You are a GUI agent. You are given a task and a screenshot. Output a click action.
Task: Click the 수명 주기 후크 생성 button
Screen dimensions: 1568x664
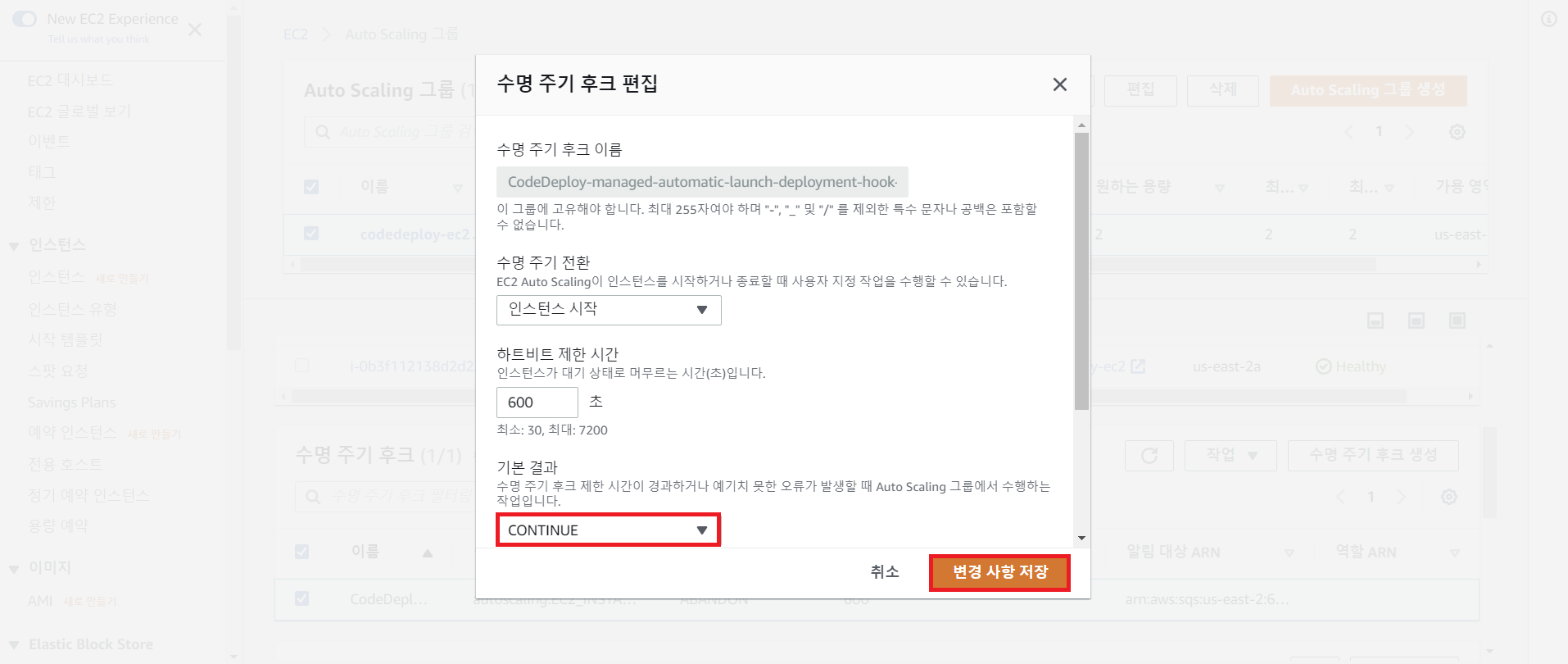tap(1373, 455)
